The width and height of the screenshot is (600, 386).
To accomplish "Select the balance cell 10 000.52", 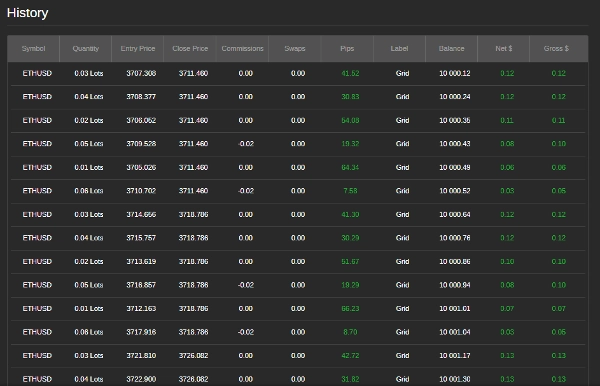I will click(x=455, y=191).
